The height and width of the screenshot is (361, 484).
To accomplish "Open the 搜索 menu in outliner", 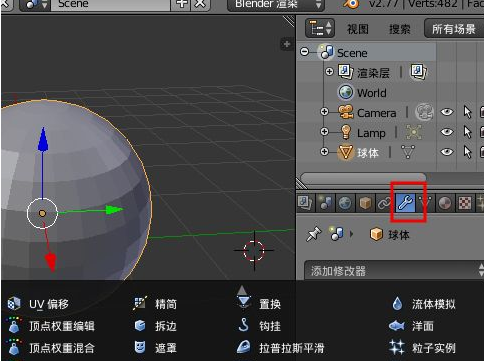I will point(400,29).
